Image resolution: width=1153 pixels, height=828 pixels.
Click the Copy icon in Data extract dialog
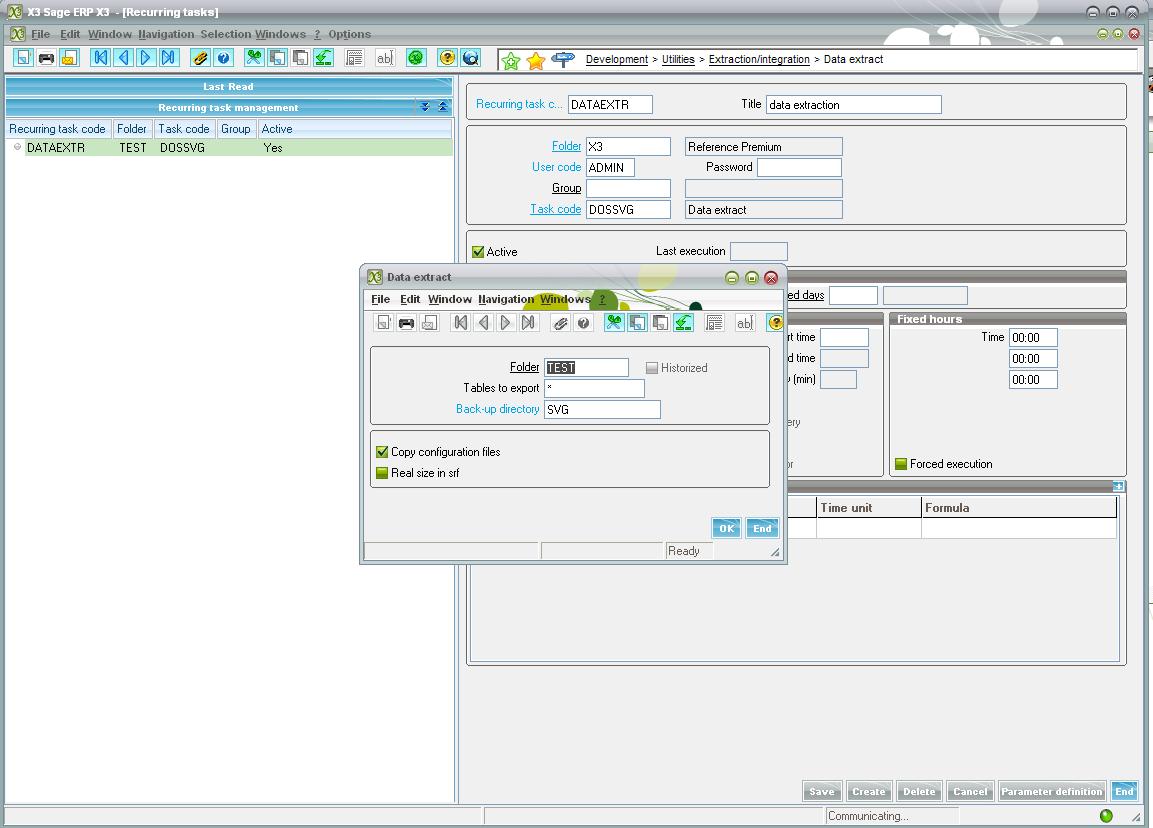[x=638, y=323]
